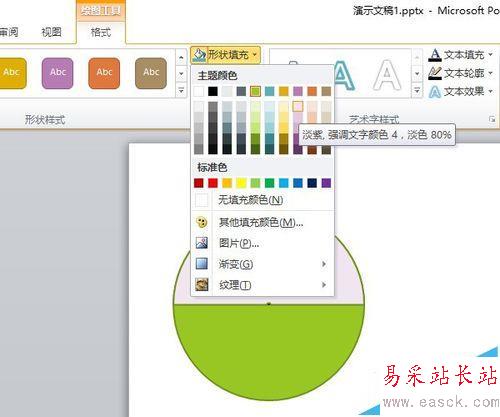This screenshot has width=500, height=417.
Task: Pick the brown theme color swatch
Action: [x=326, y=91]
